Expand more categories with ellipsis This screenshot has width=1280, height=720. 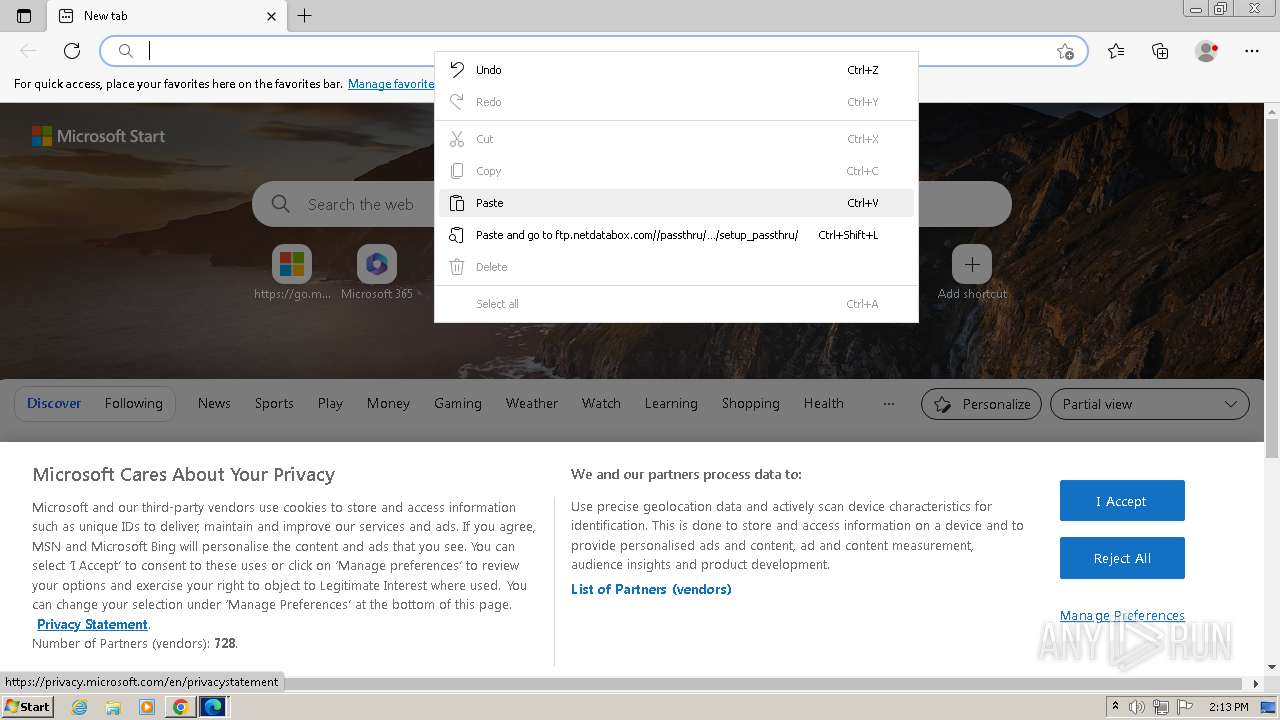point(889,404)
